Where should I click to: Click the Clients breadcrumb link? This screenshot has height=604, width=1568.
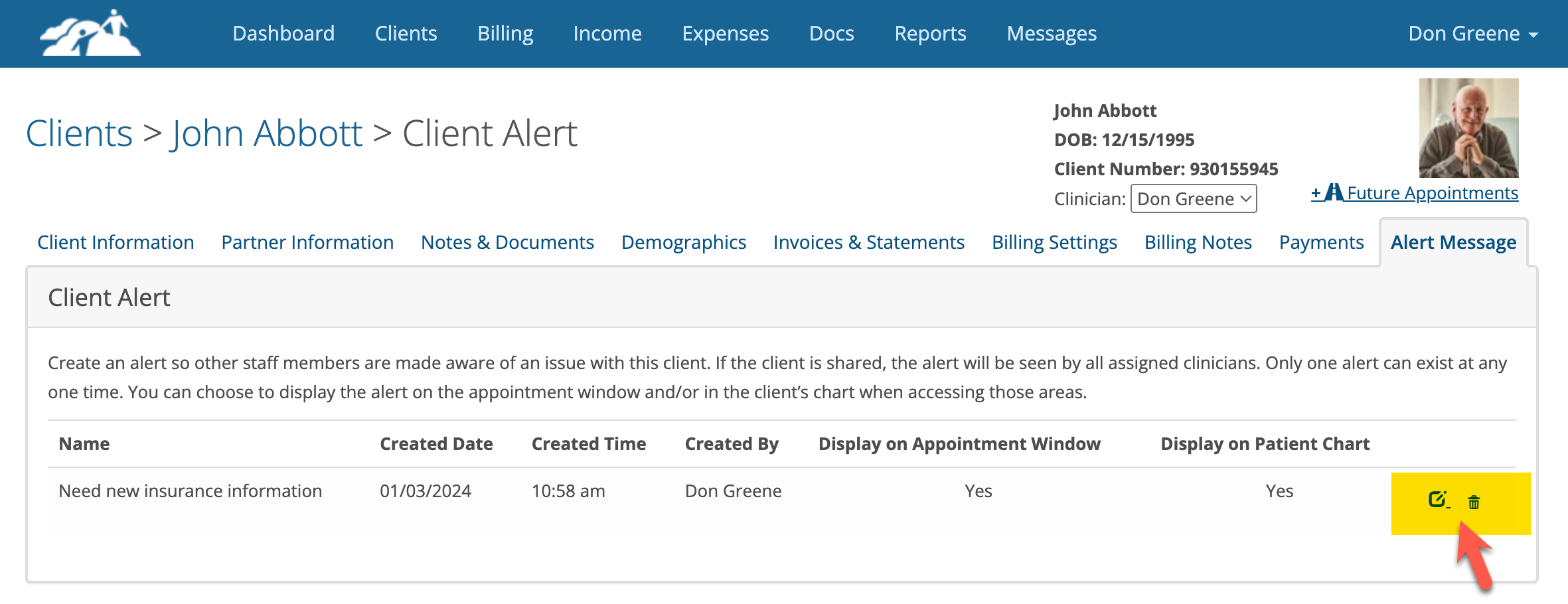79,133
